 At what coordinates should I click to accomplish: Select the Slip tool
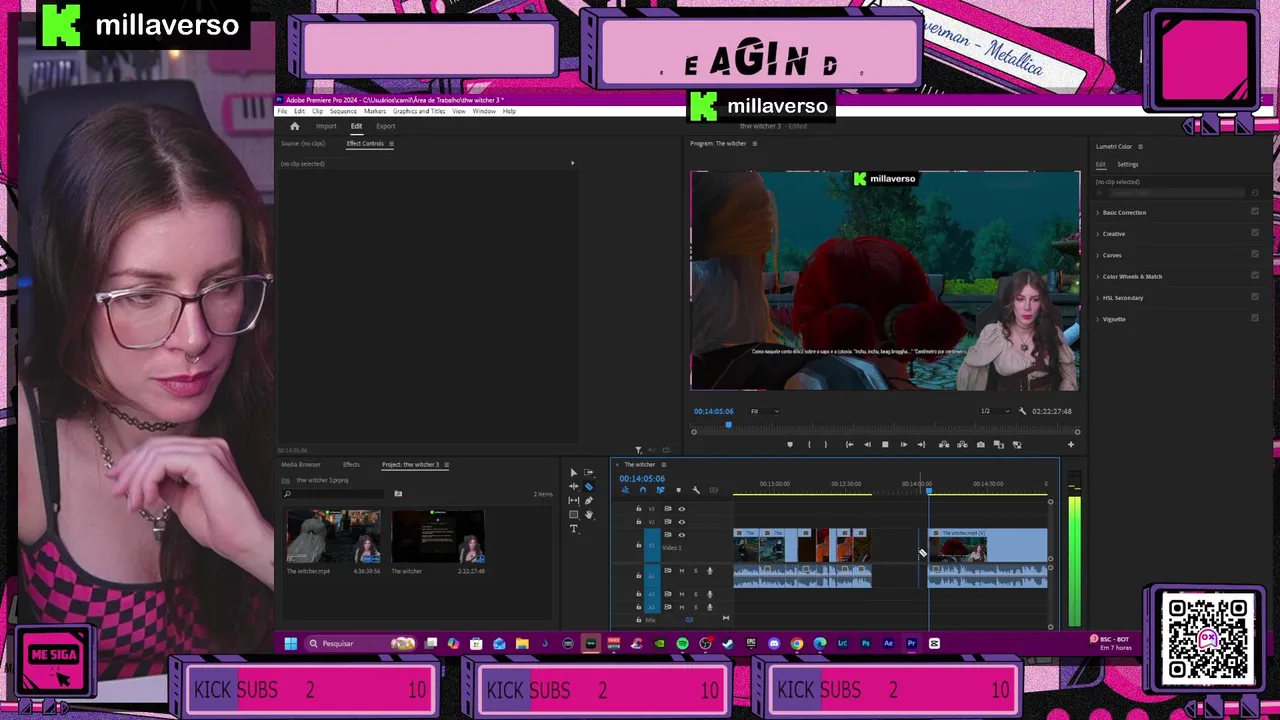(574, 500)
